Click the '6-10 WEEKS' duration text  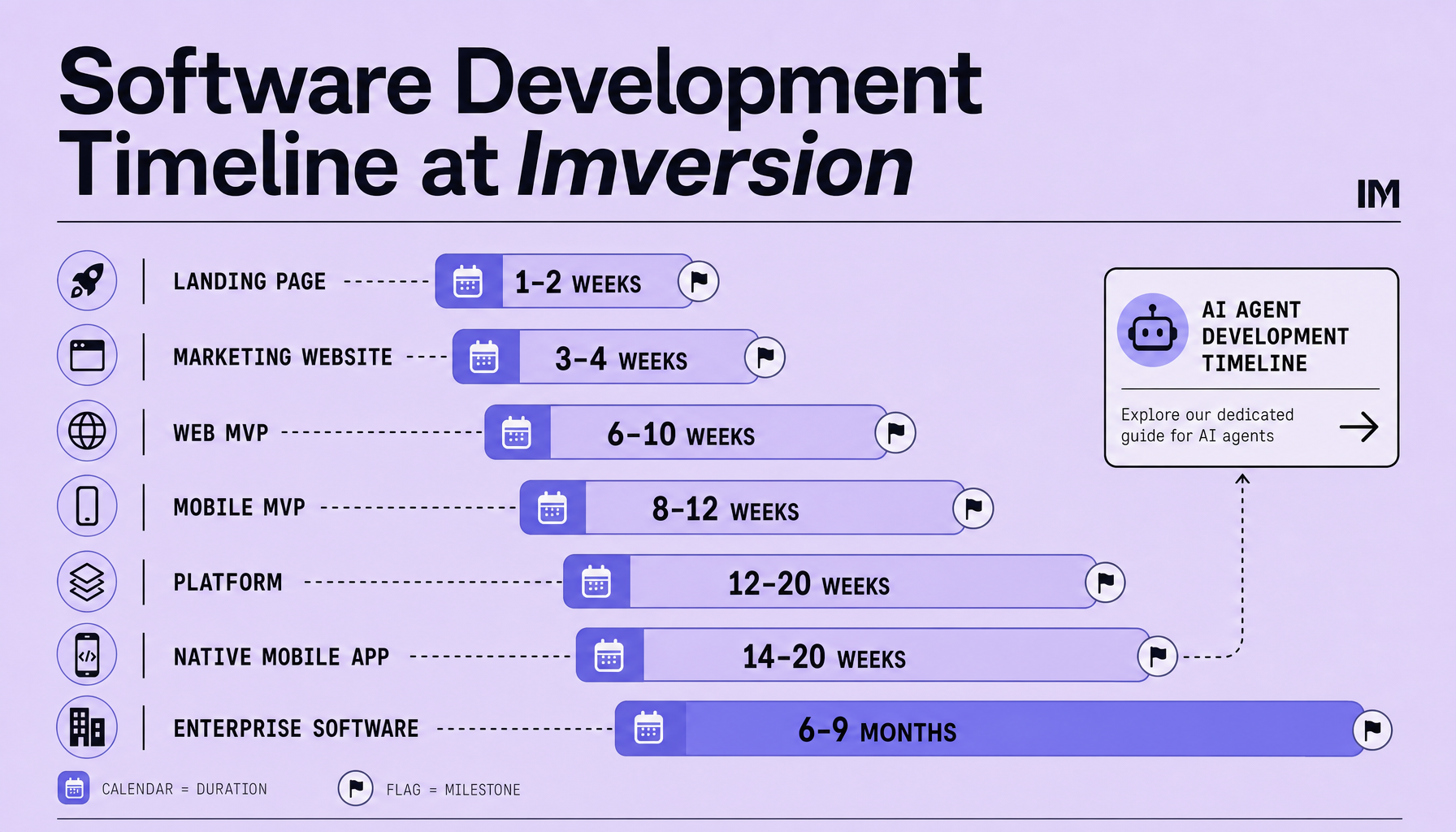681,434
